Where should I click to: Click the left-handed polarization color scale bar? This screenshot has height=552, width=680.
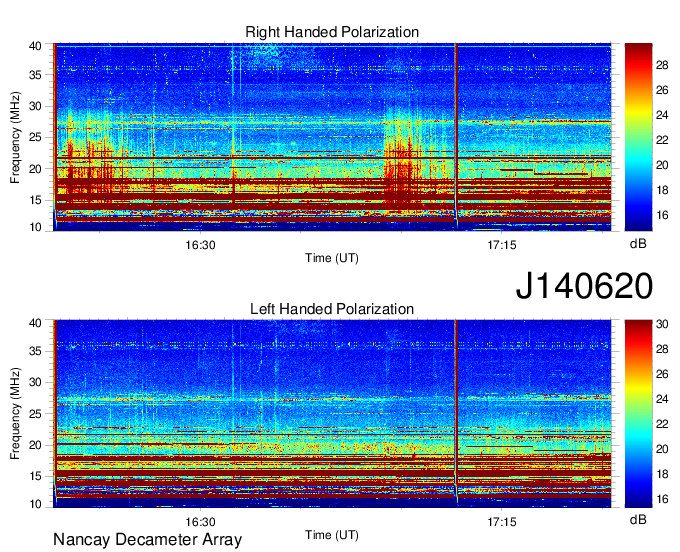tap(638, 414)
